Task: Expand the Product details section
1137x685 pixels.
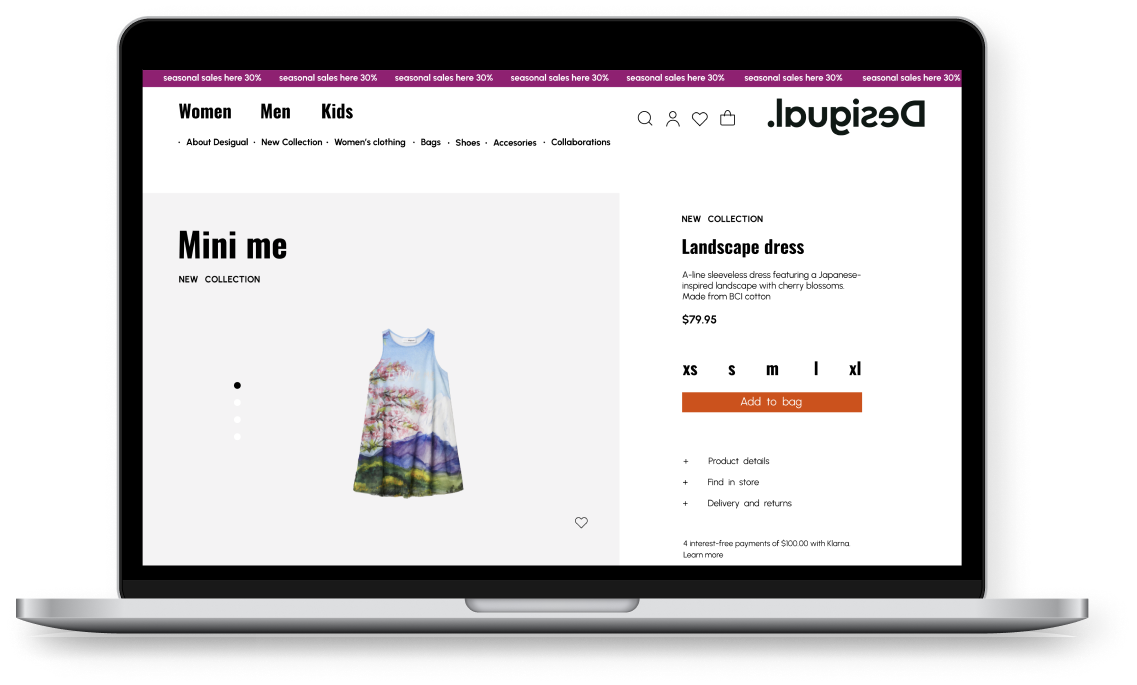Action: tap(738, 461)
